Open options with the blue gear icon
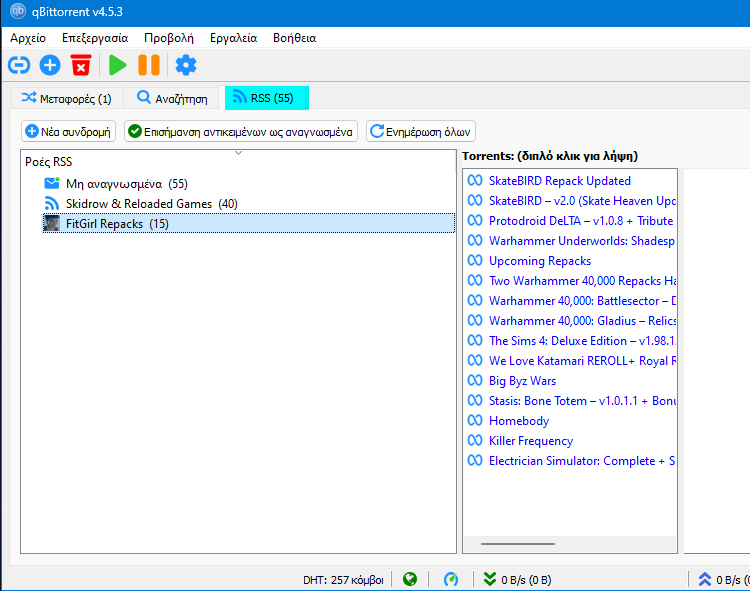The height and width of the screenshot is (591, 750). (x=186, y=65)
